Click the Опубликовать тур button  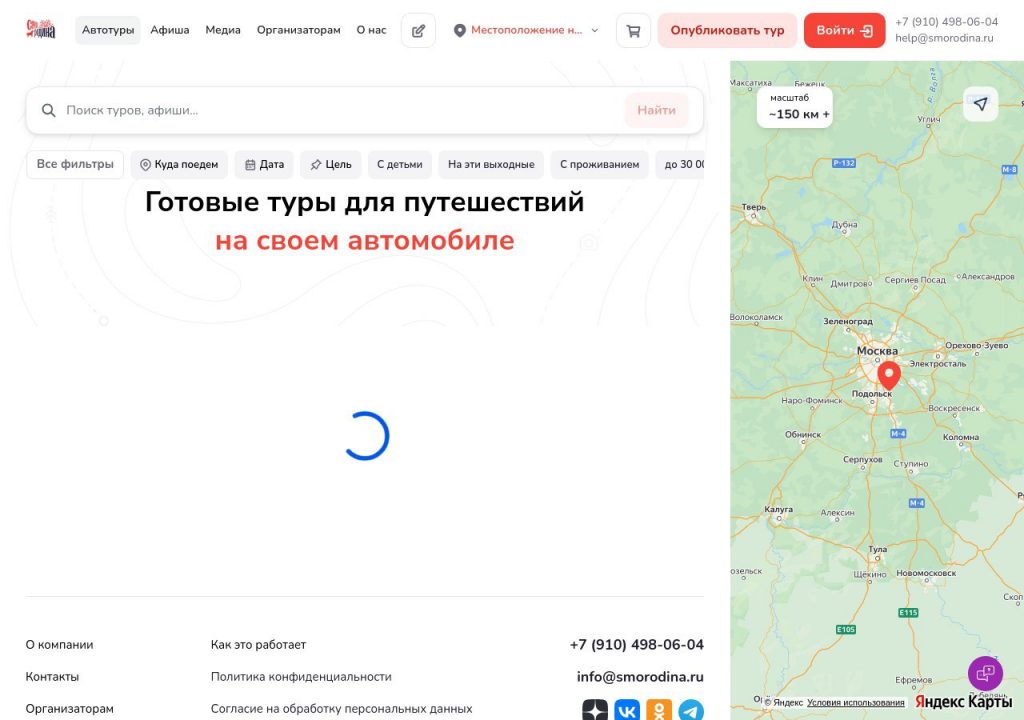pos(727,30)
